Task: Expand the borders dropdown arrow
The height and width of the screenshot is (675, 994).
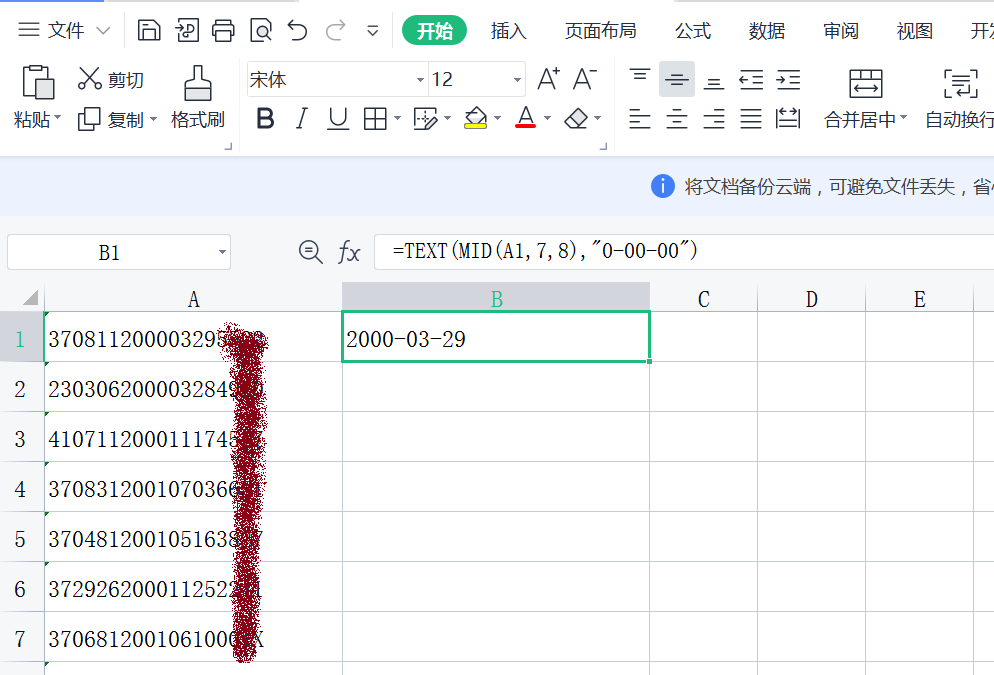Action: pos(397,118)
